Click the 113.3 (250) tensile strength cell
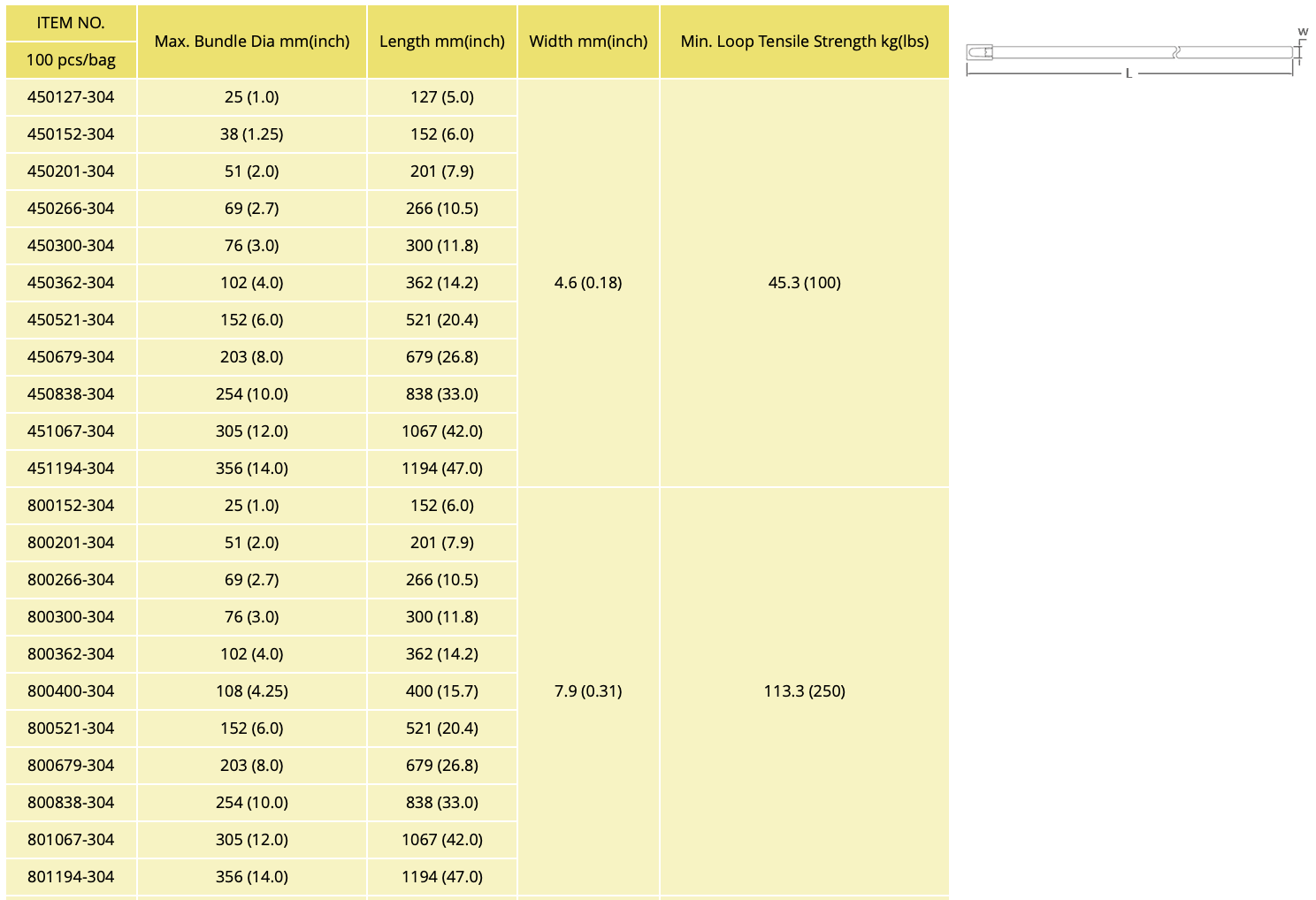Viewport: 1316px width, 900px height. [805, 691]
